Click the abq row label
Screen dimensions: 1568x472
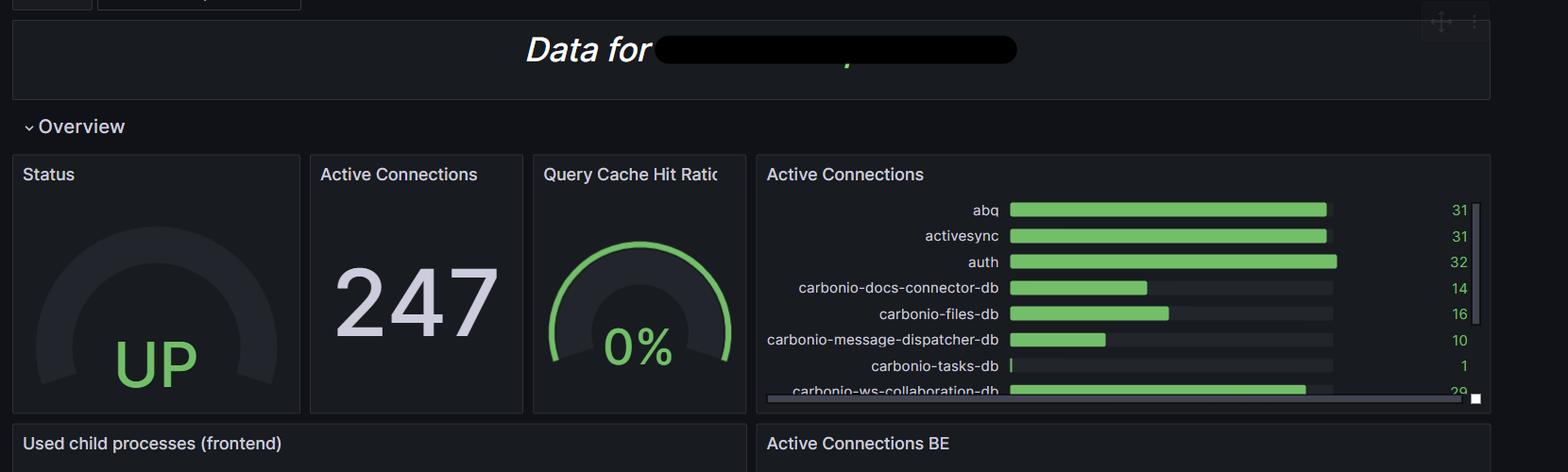[985, 211]
